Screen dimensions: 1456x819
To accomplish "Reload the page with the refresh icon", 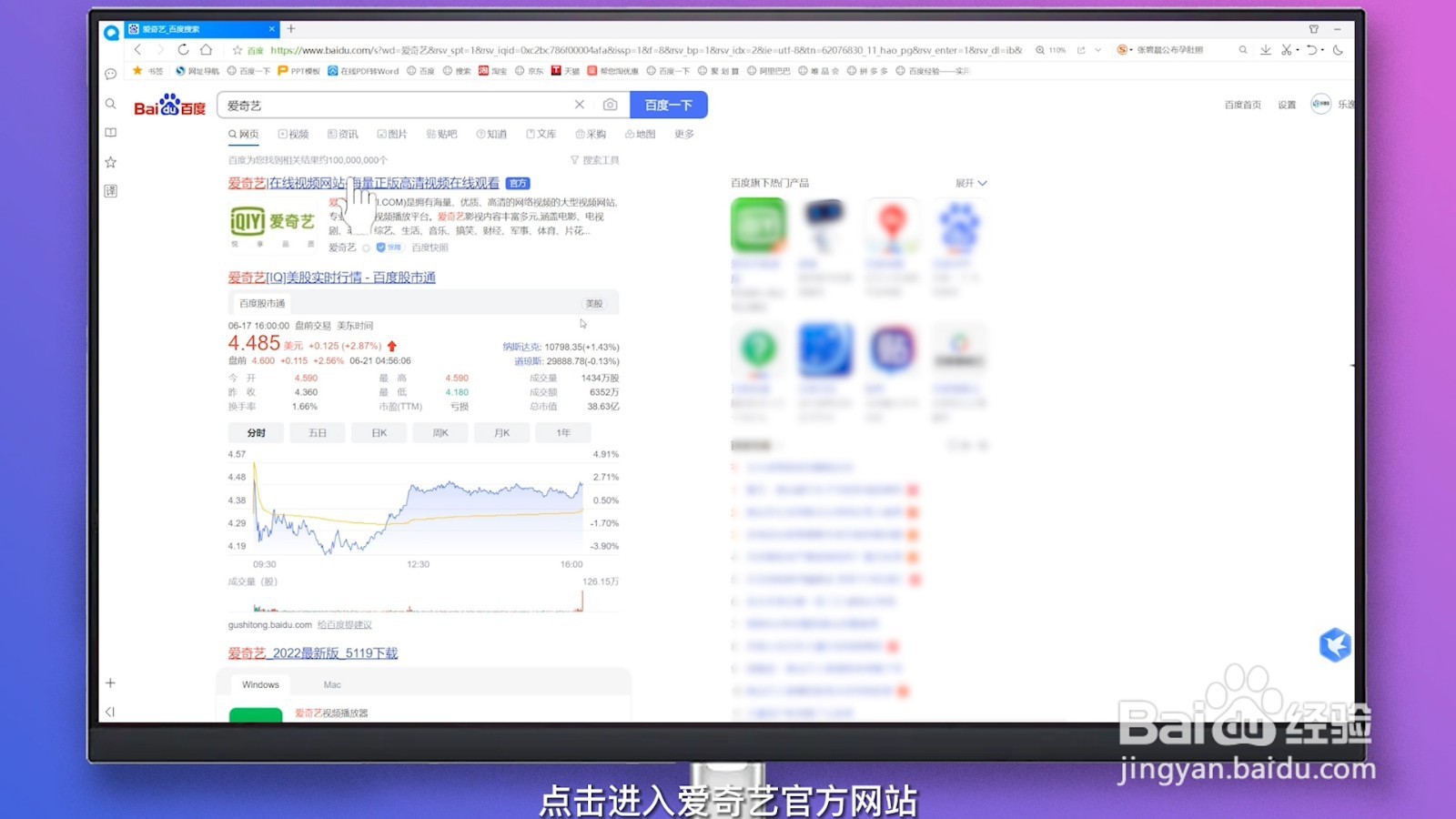I will click(x=183, y=50).
